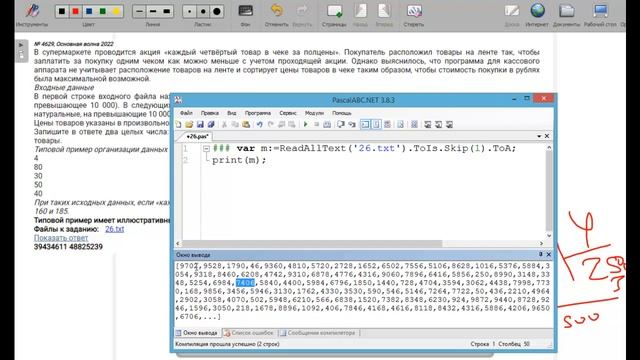Select the largest eraser size dot

[x=217, y=11]
